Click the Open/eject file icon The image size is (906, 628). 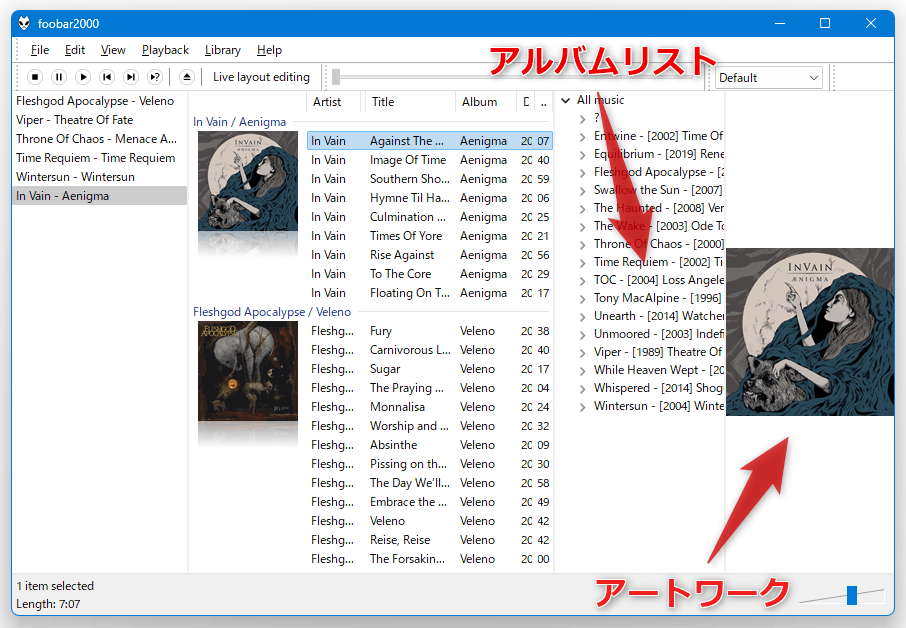(186, 77)
